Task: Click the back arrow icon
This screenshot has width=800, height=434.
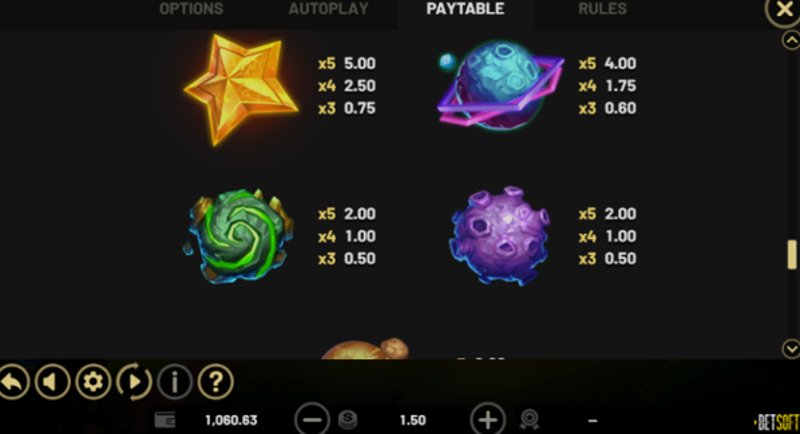Action: [x=12, y=381]
